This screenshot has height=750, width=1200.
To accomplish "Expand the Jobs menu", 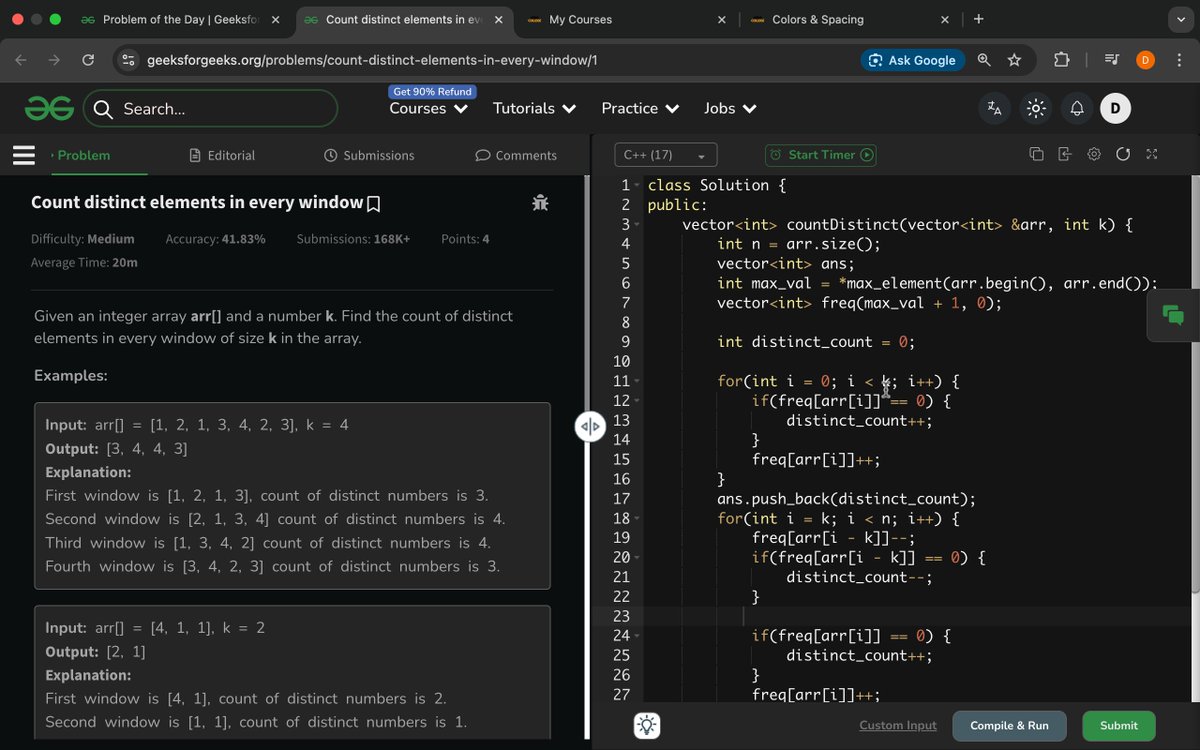I will 730,109.
